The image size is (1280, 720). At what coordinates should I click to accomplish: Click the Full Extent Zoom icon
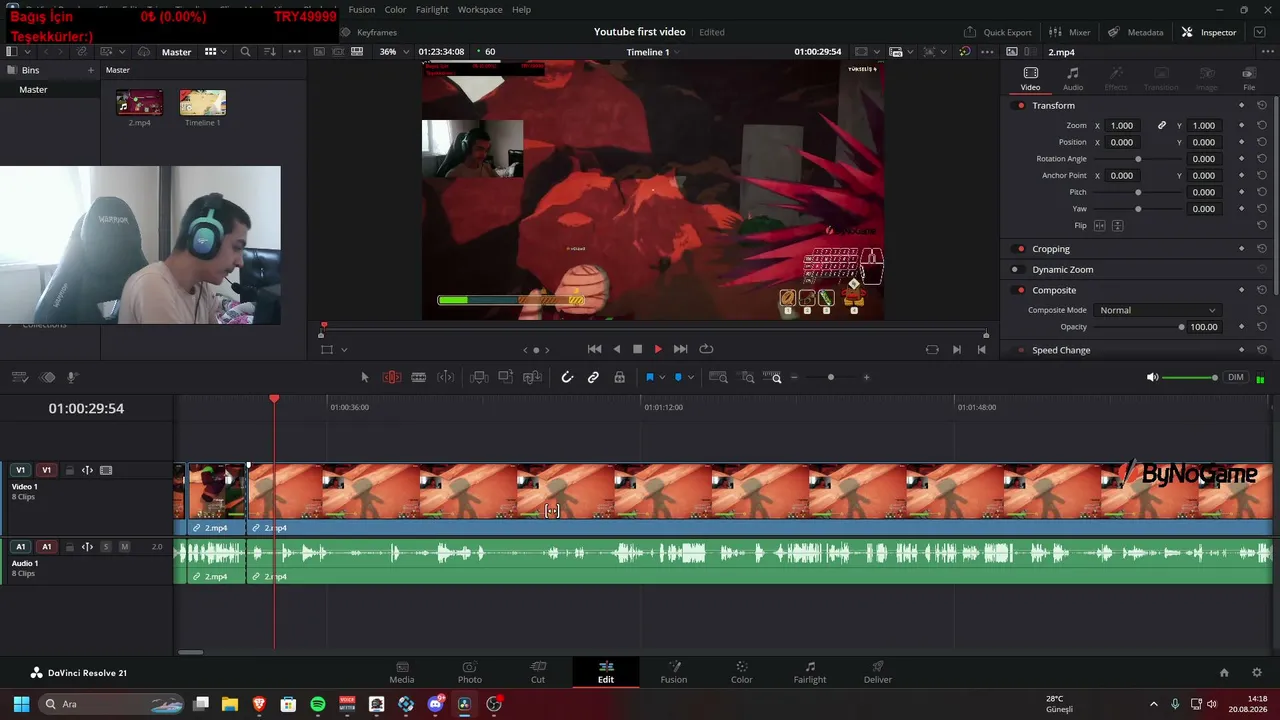click(718, 377)
